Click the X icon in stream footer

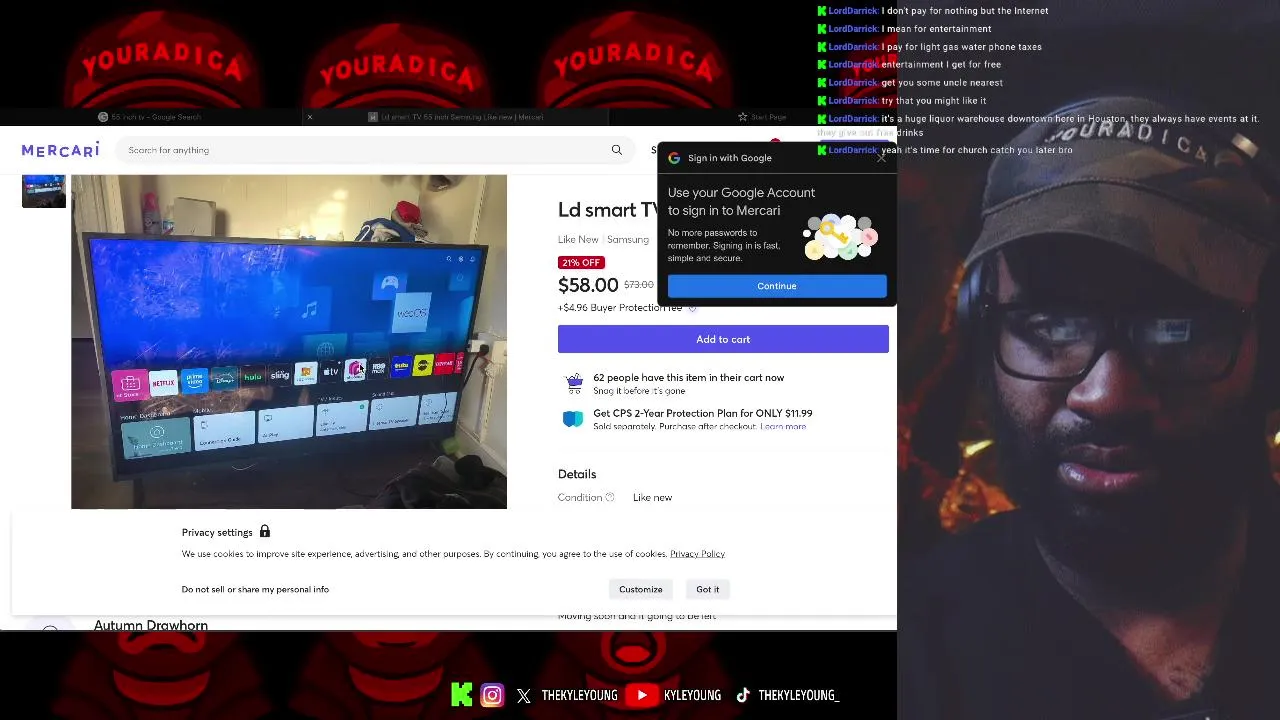[x=524, y=696]
